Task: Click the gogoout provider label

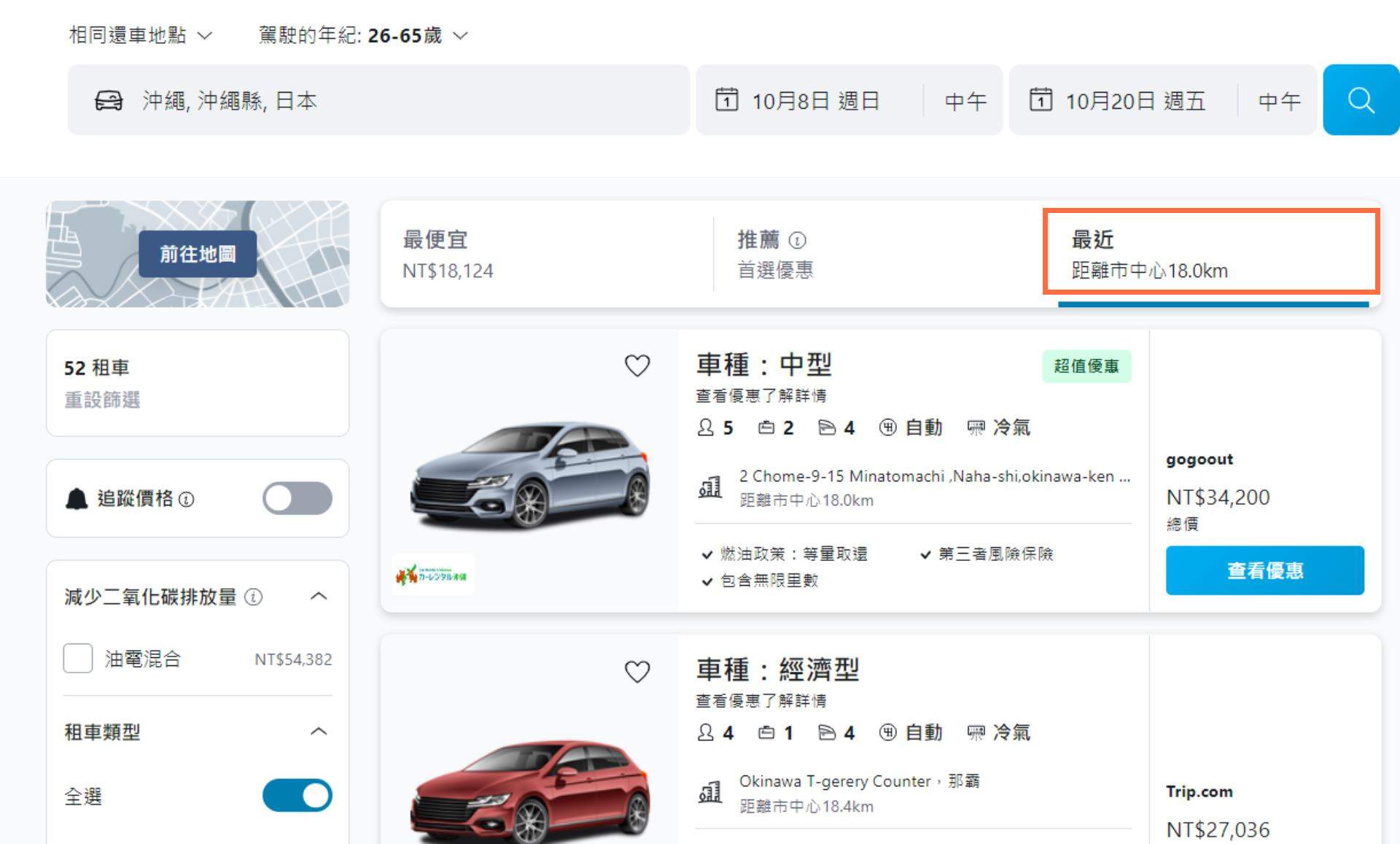Action: 1199,460
